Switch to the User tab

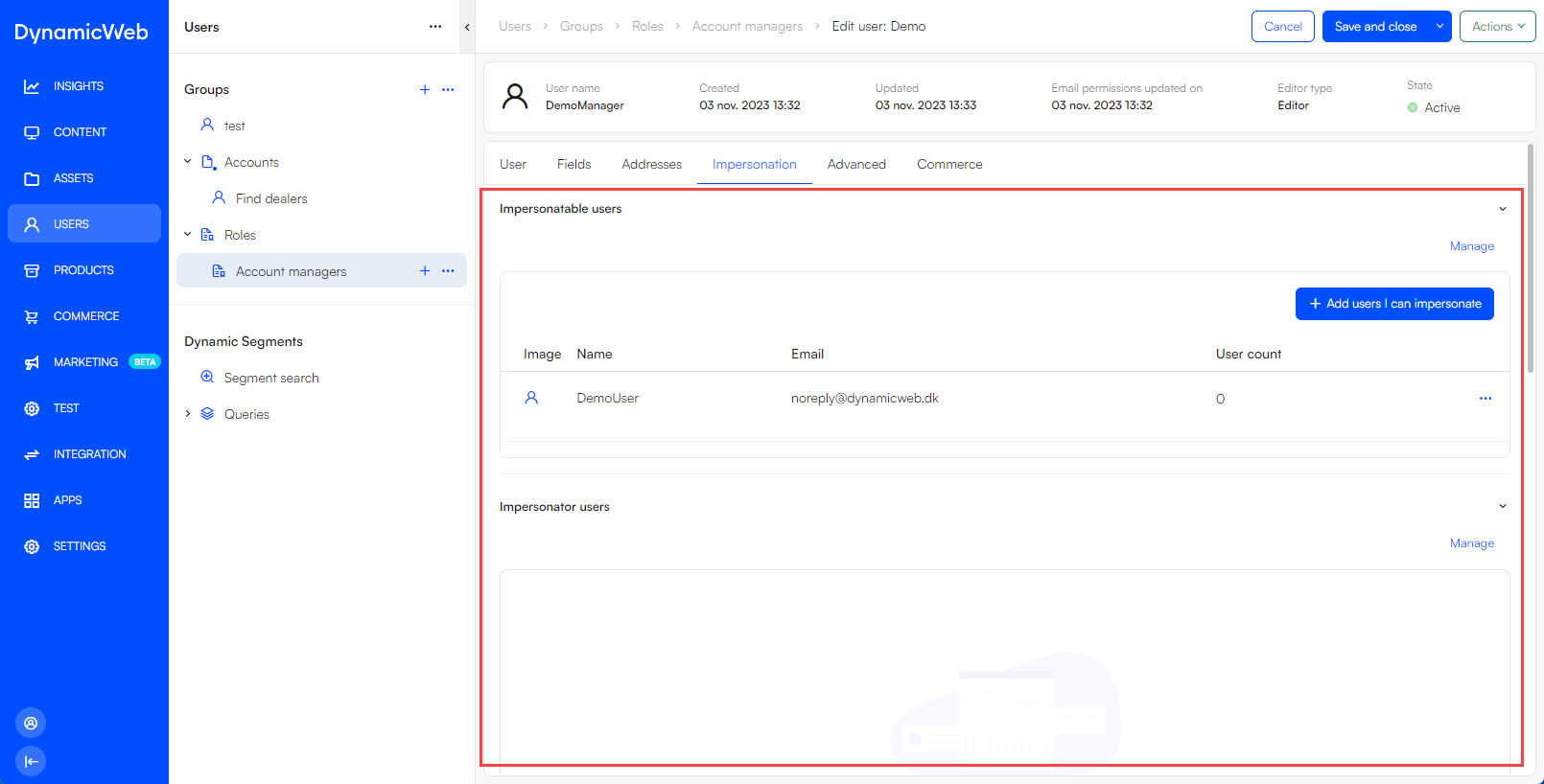point(513,164)
